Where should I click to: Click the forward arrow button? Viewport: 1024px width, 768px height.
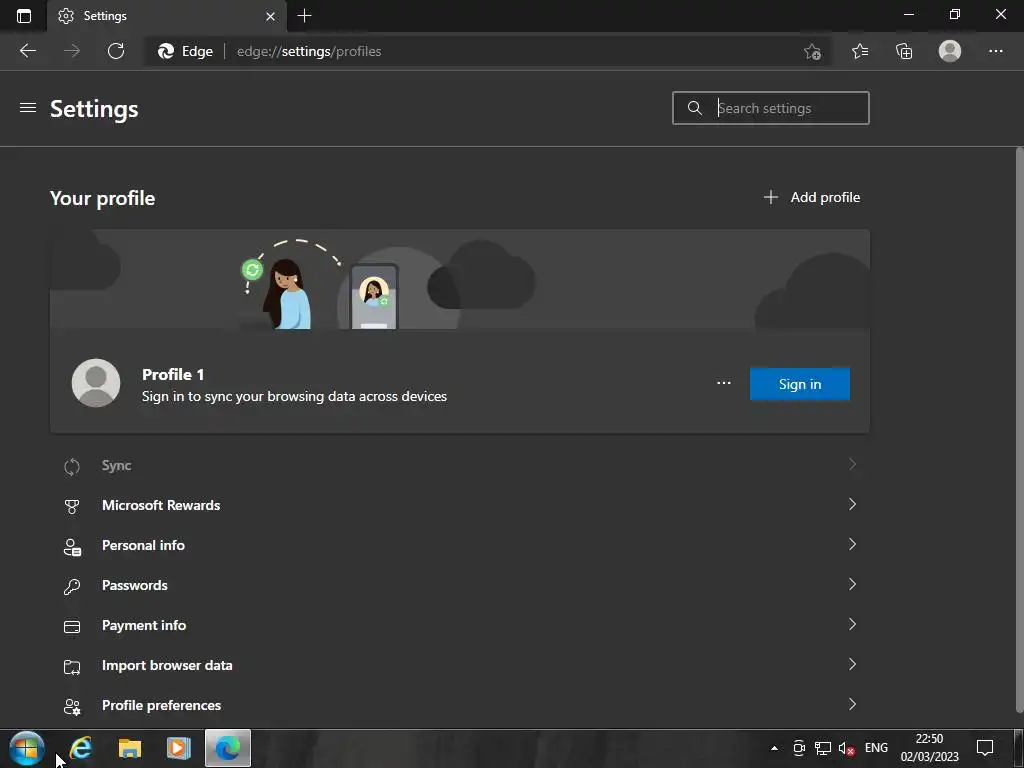(x=72, y=51)
